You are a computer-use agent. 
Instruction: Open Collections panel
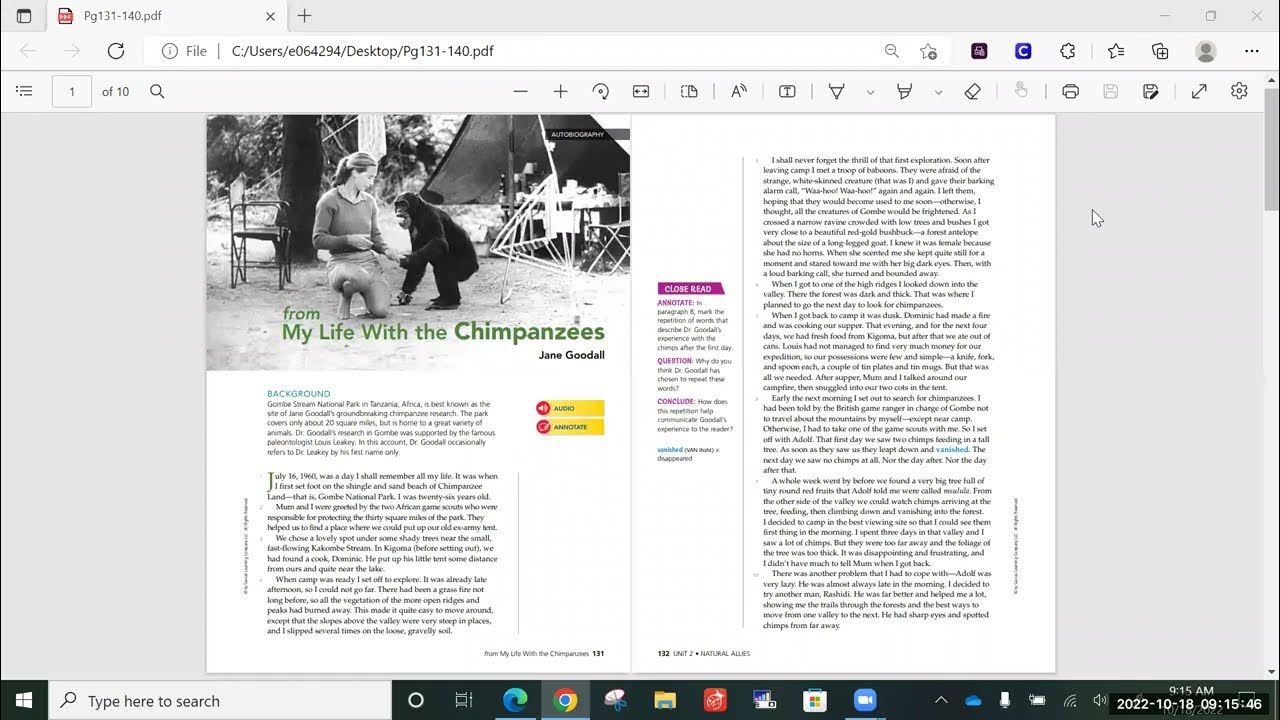(1160, 51)
